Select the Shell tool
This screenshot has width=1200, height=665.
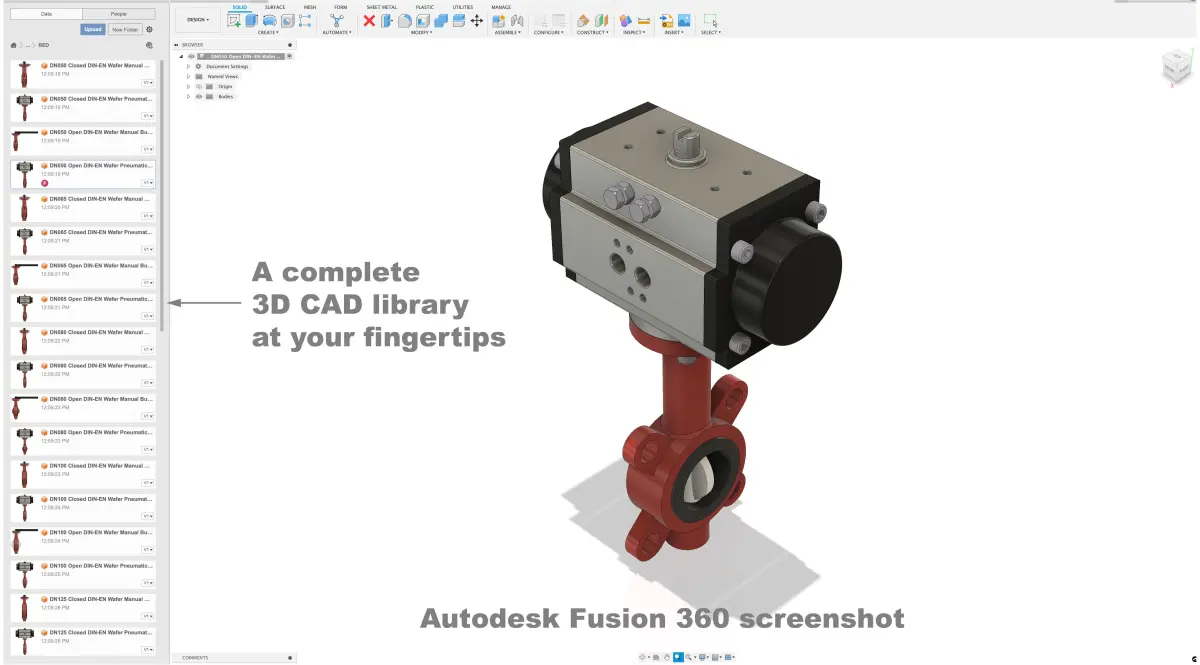pyautogui.click(x=422, y=20)
